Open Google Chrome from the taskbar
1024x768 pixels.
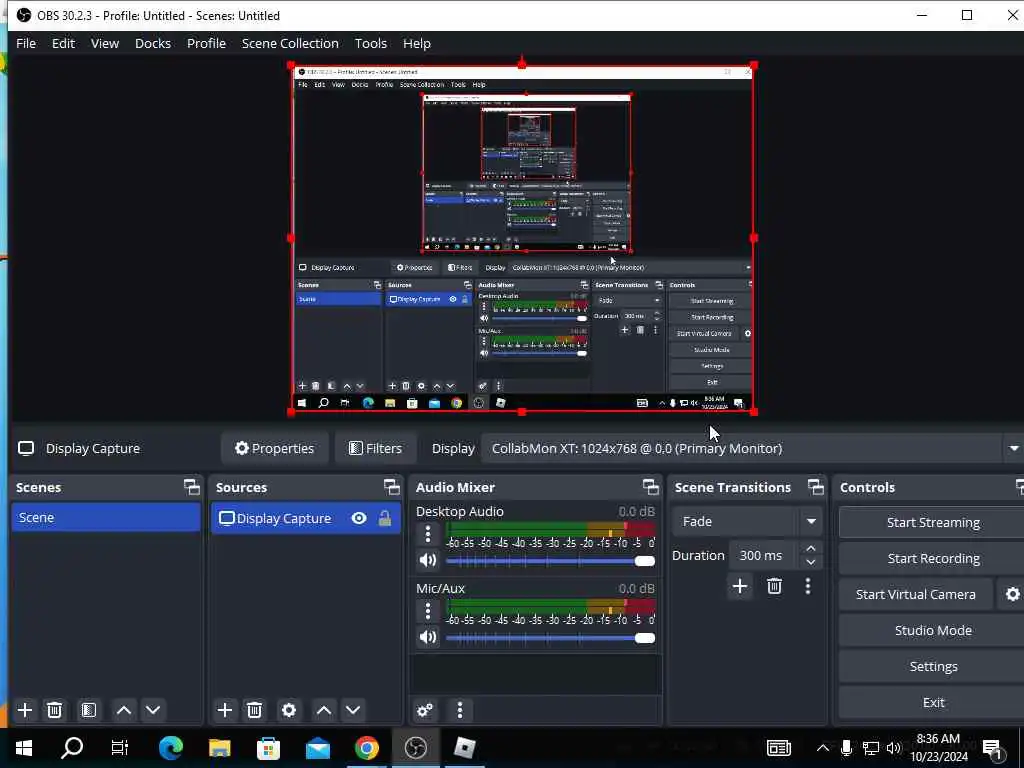click(366, 748)
